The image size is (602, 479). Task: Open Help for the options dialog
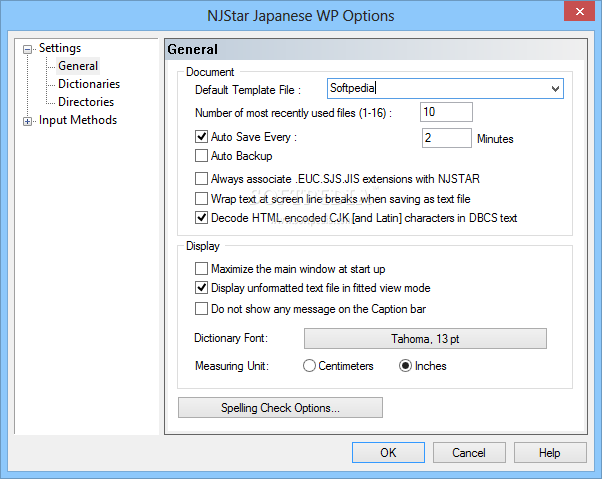(550, 453)
